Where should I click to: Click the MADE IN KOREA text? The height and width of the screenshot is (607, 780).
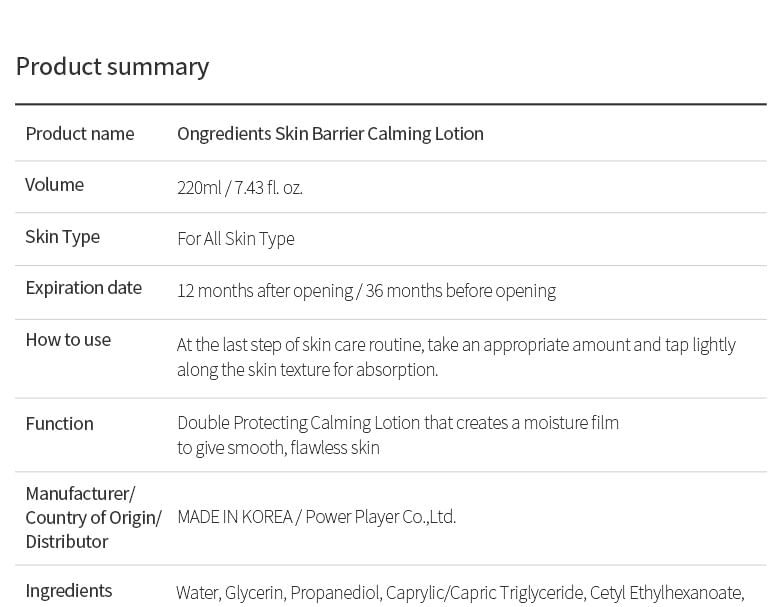234,517
